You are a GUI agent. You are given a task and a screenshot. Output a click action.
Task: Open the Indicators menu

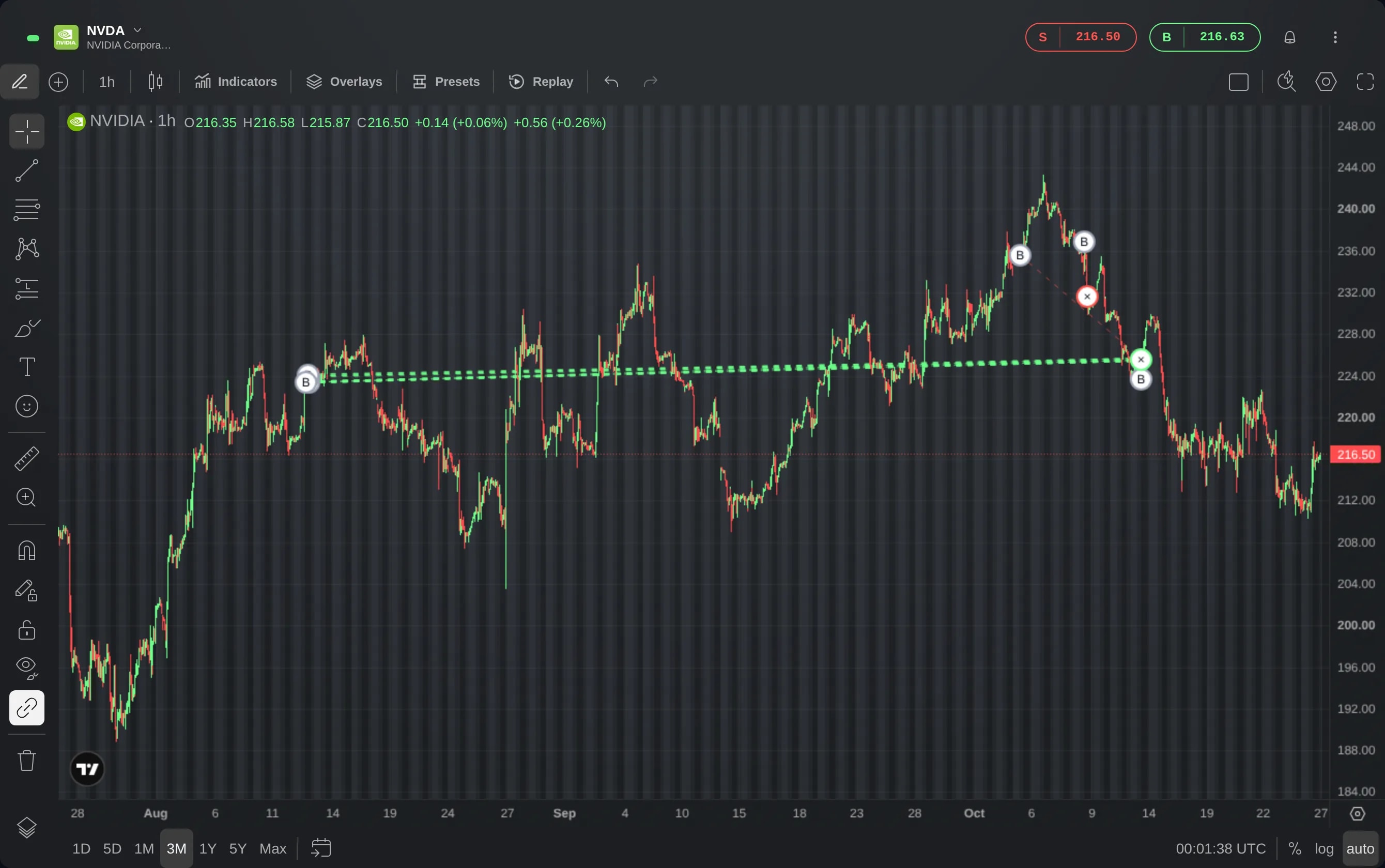(236, 82)
